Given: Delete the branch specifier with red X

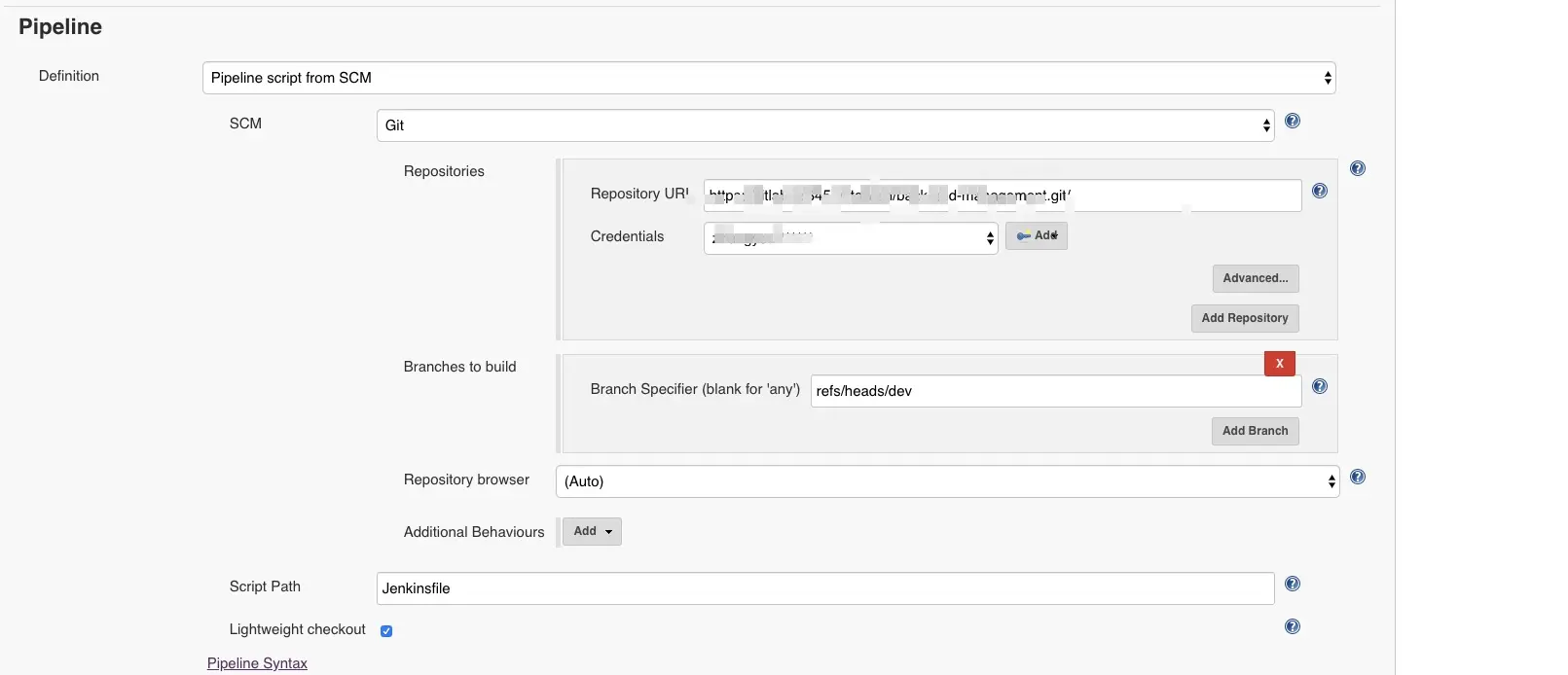Looking at the screenshot, I should tap(1280, 364).
